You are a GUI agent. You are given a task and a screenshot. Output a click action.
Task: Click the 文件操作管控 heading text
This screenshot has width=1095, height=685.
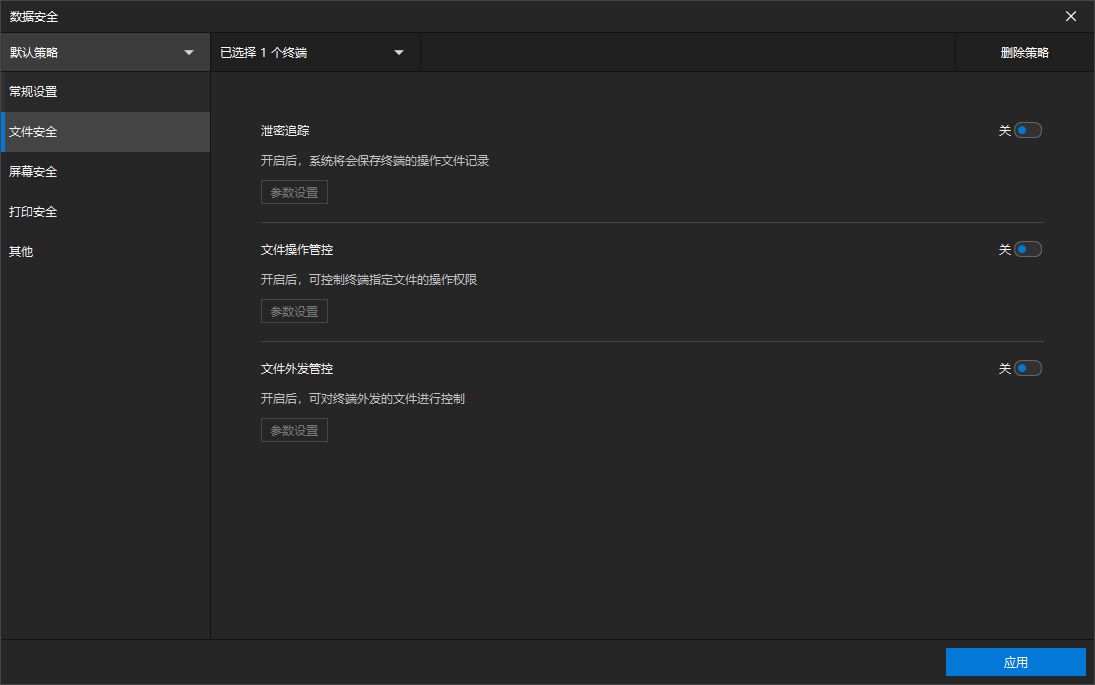[x=297, y=249]
